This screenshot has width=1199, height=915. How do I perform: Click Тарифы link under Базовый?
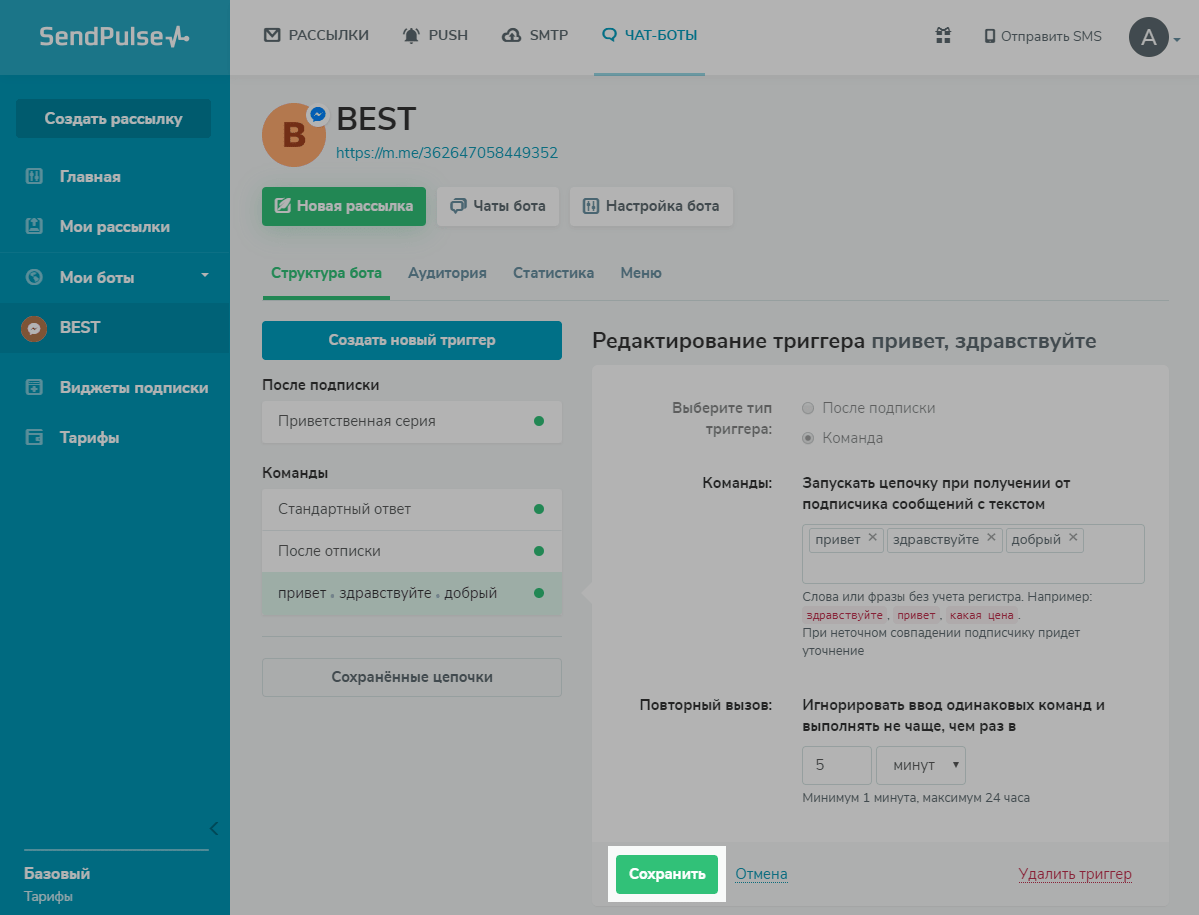point(48,896)
